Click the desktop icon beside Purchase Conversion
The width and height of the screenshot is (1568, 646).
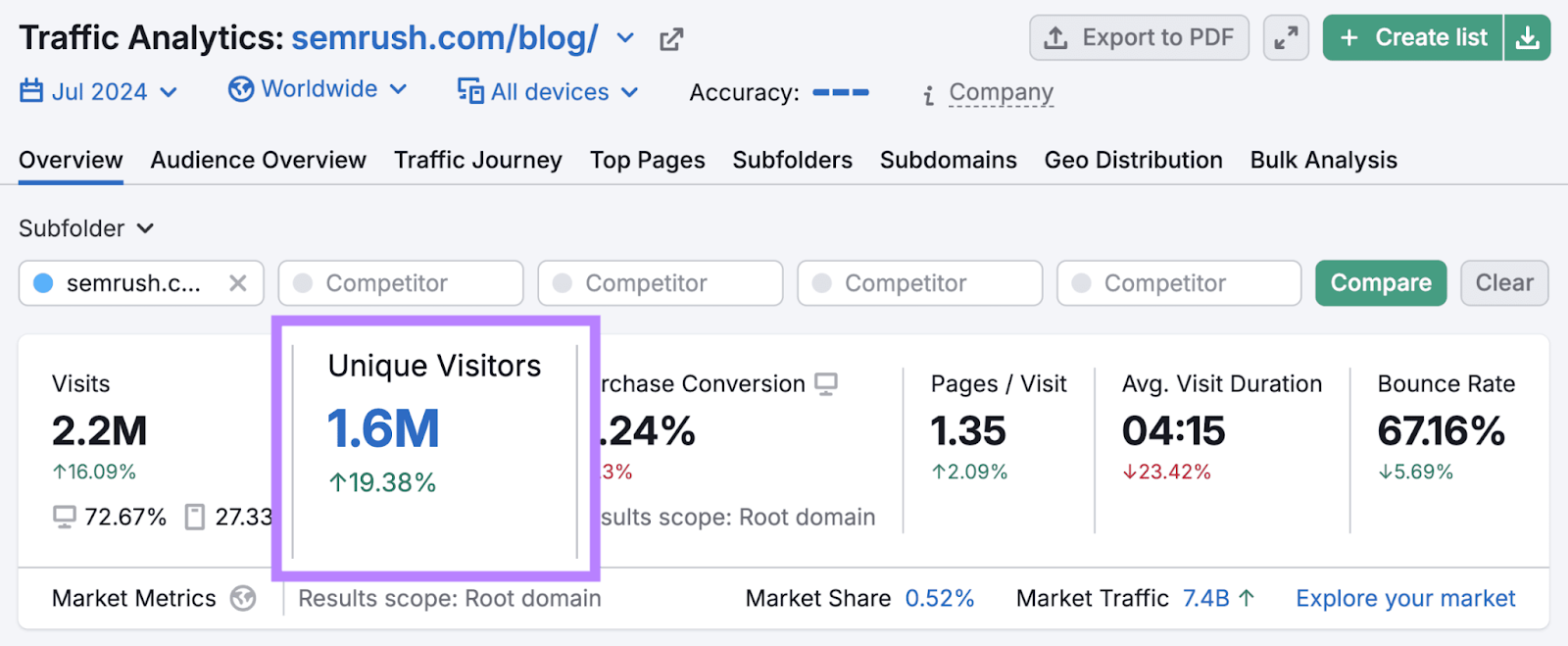[x=826, y=384]
